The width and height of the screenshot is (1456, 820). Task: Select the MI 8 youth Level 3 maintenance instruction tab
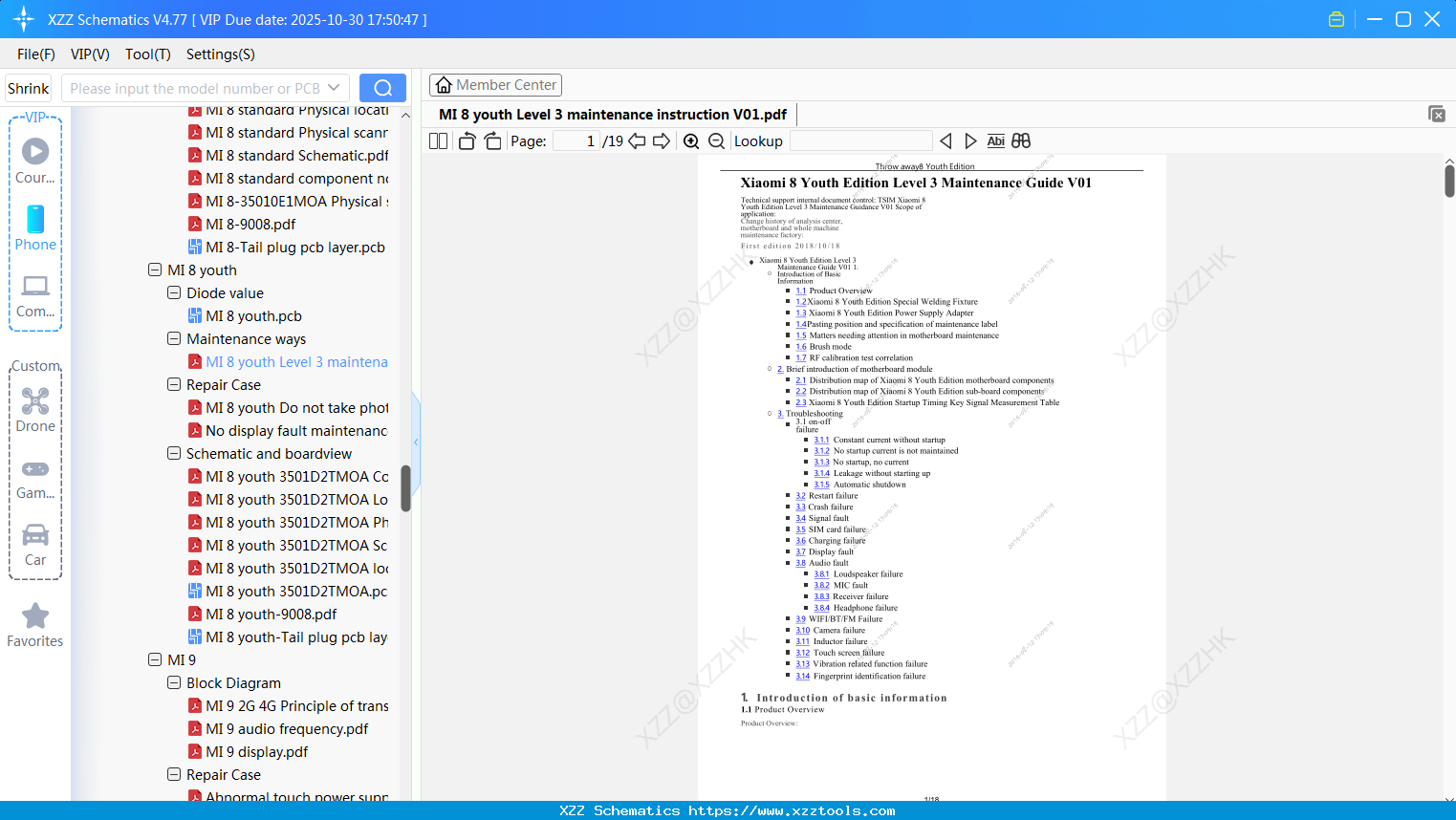613,115
